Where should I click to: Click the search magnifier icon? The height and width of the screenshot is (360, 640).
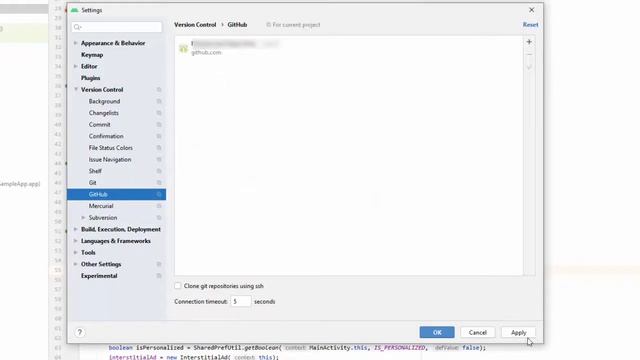click(x=78, y=27)
